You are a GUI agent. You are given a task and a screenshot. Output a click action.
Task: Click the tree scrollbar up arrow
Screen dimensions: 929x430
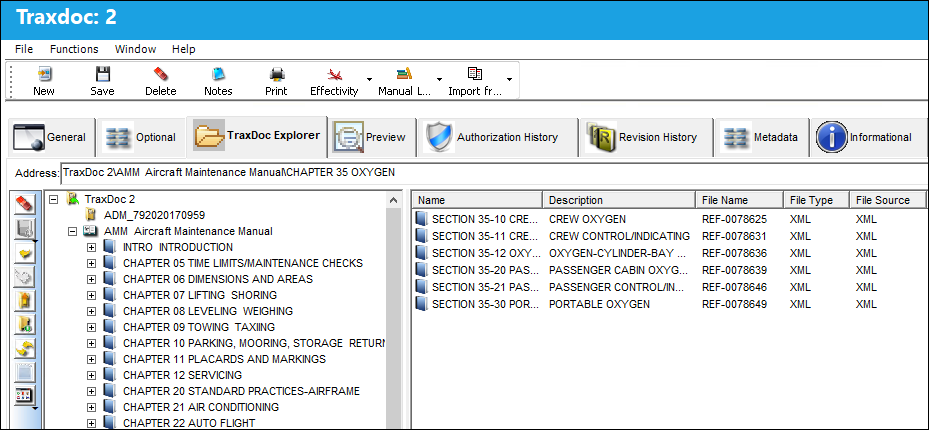coord(394,201)
